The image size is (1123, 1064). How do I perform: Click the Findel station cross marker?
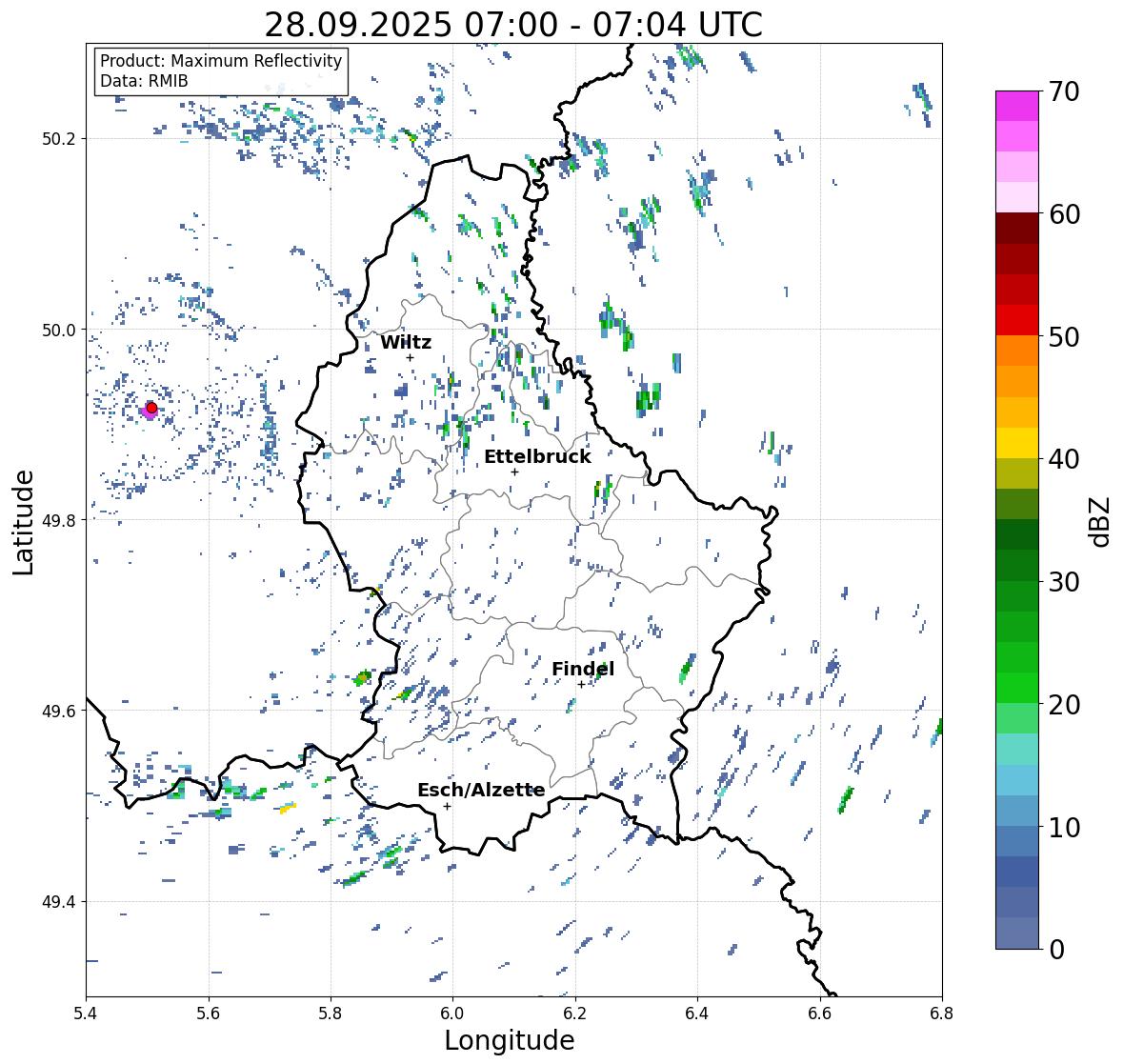click(581, 685)
